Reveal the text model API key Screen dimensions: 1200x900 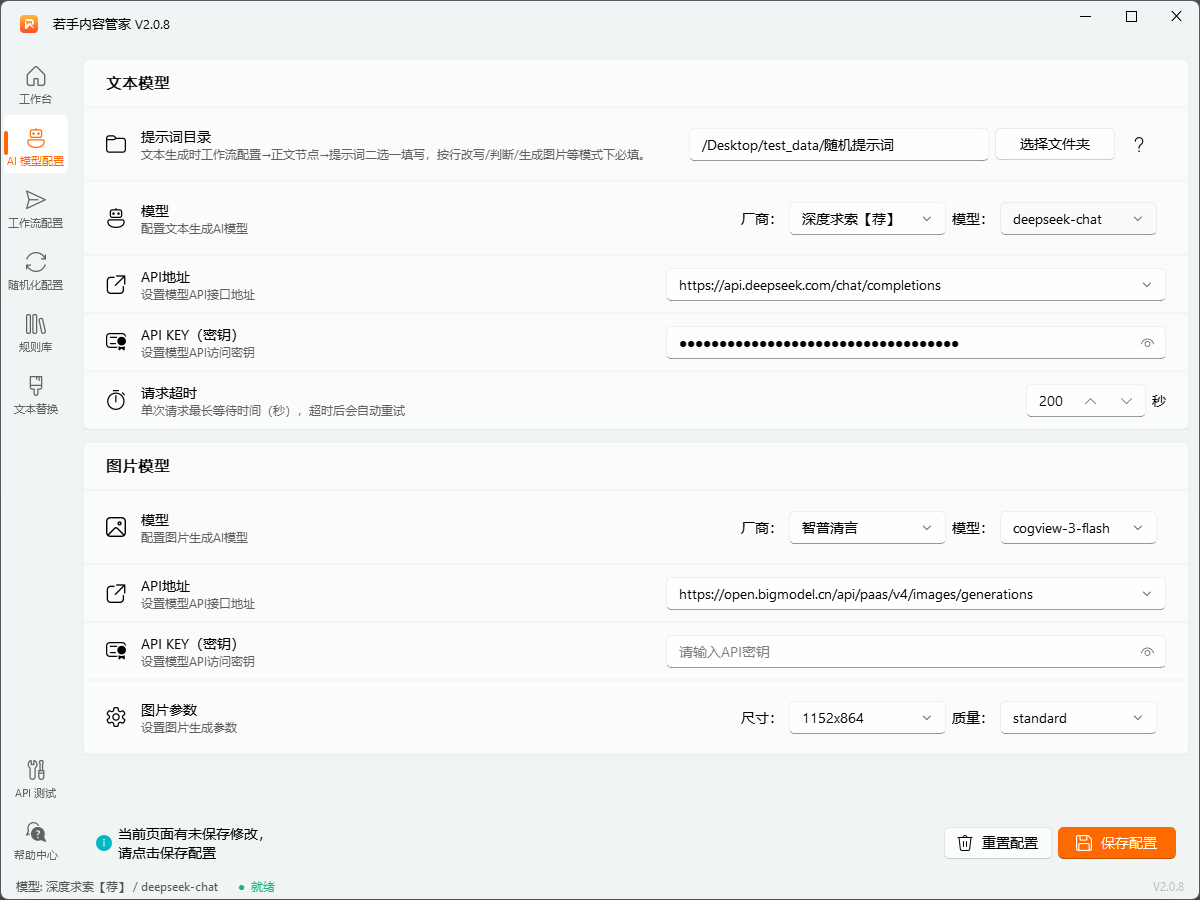[1146, 342]
